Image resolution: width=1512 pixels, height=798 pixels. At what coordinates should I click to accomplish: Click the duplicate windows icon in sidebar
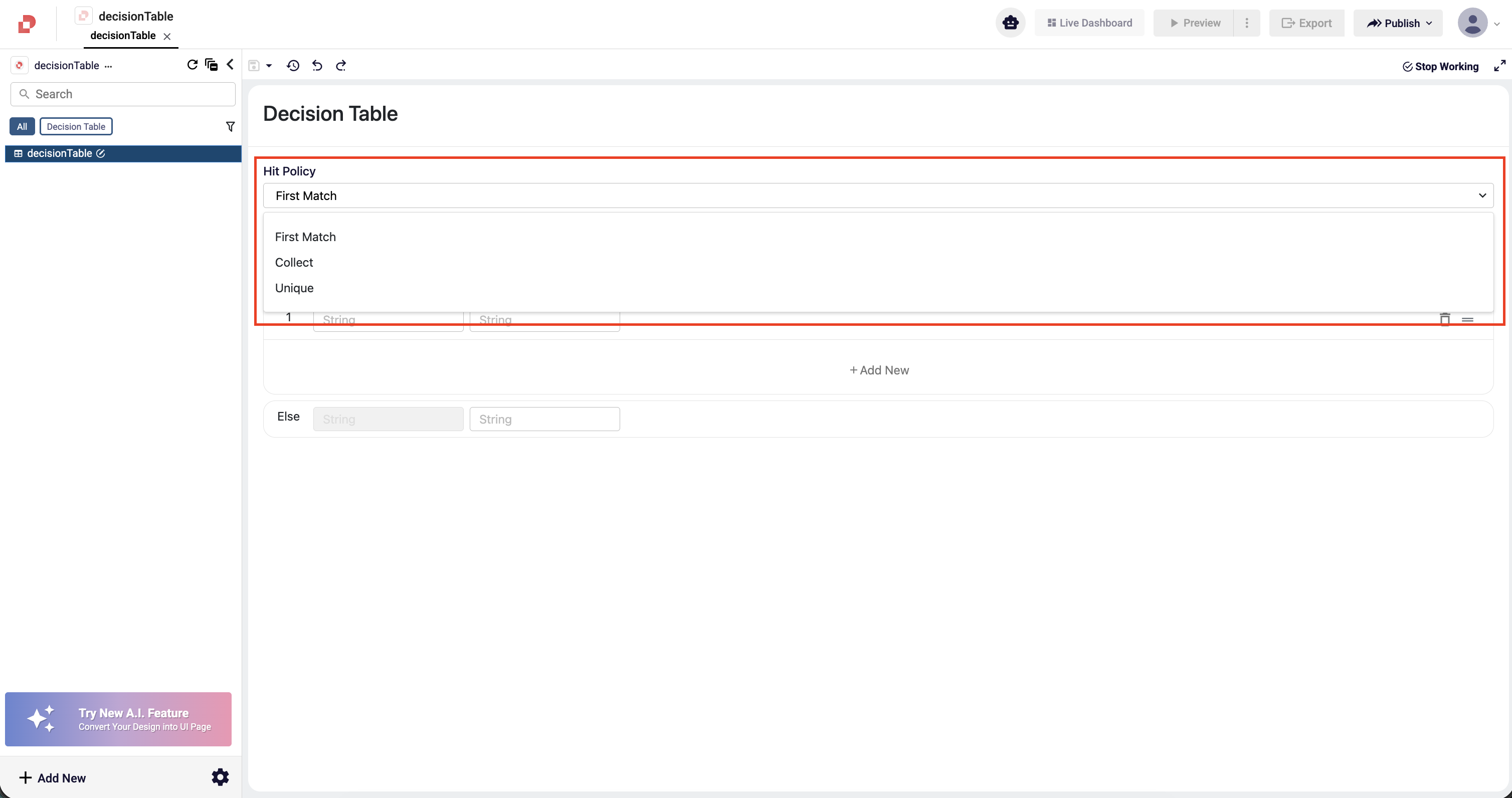click(x=211, y=65)
